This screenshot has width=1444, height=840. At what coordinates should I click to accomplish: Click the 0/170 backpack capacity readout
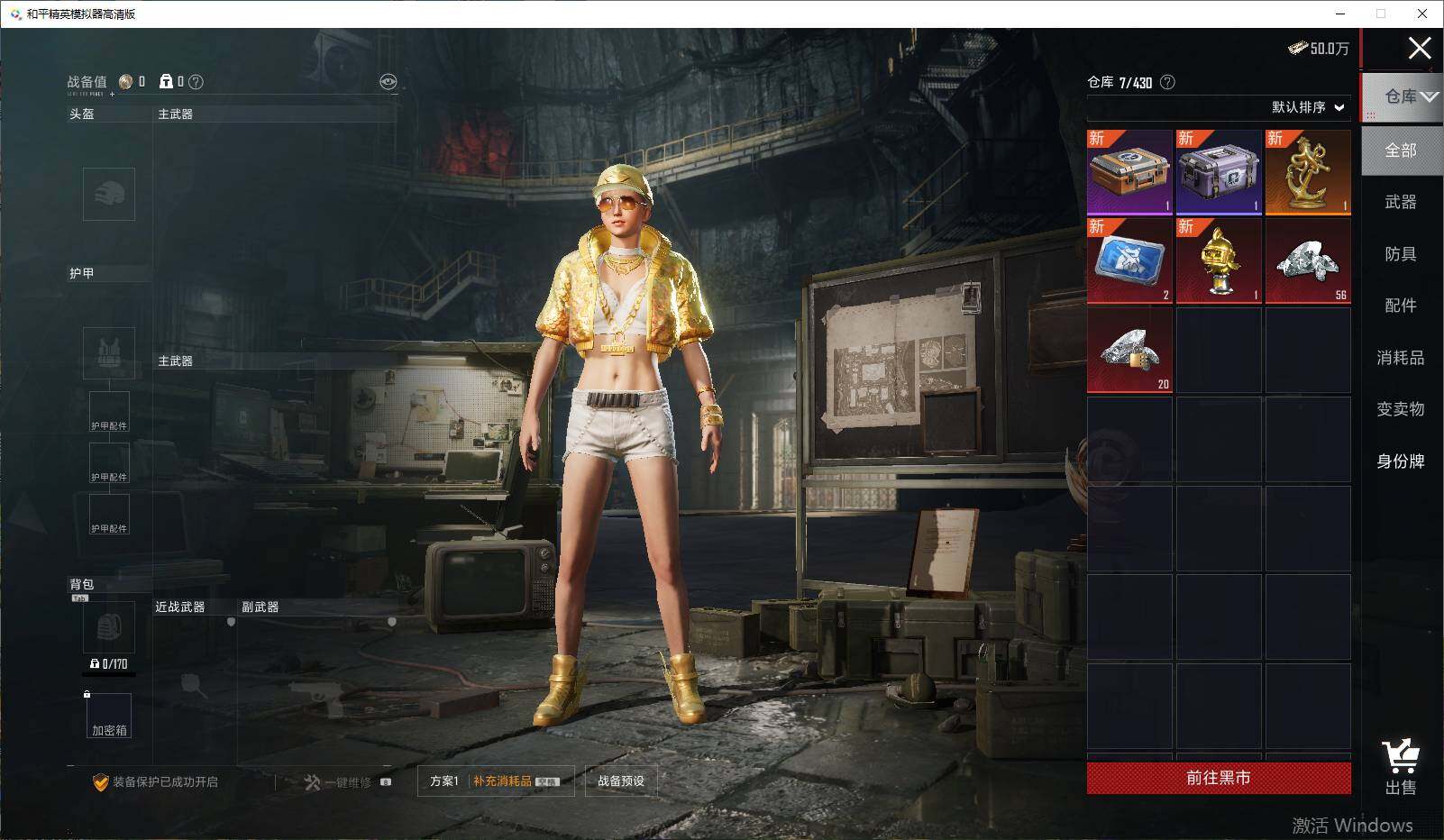click(x=109, y=664)
